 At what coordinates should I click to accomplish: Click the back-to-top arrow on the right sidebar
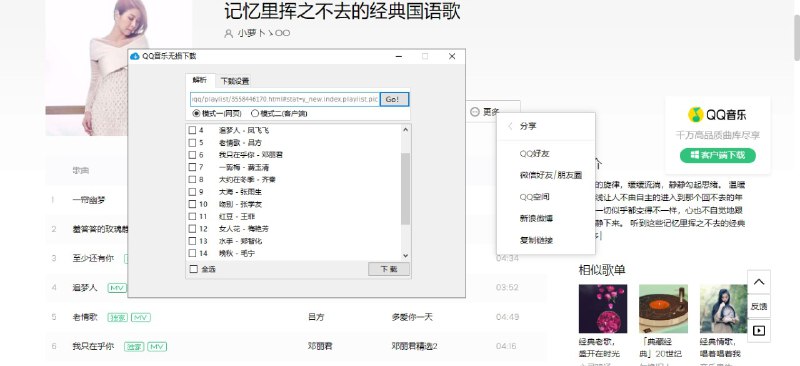point(759,282)
